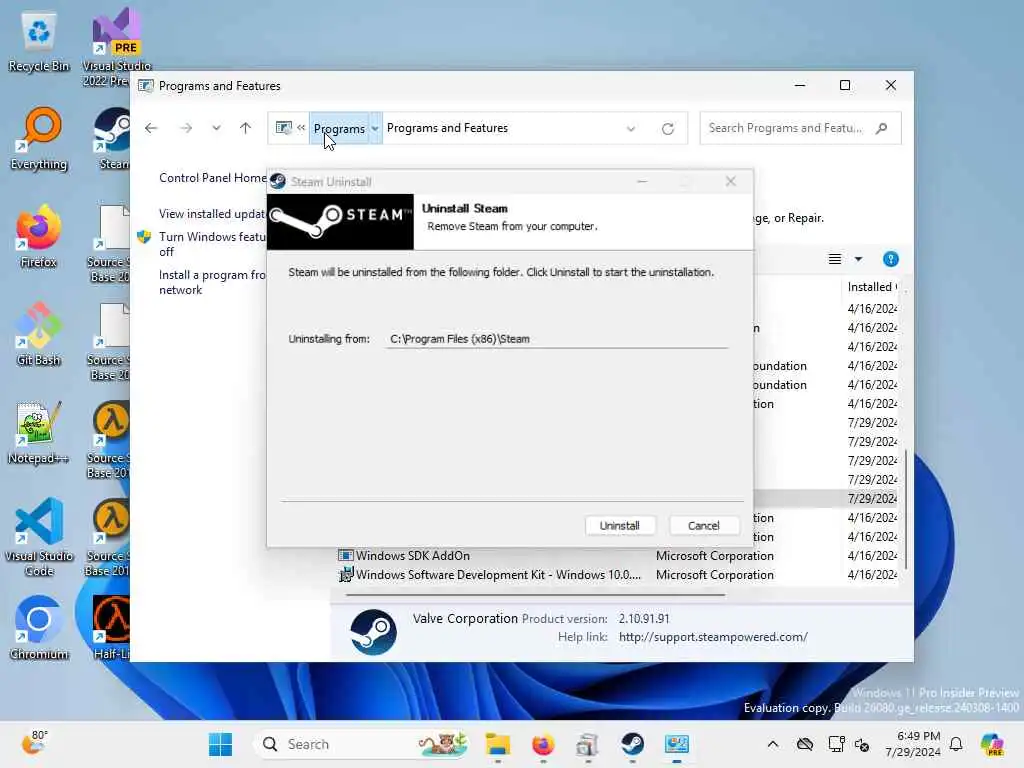Click the Programs breadcrumb
The height and width of the screenshot is (768, 1024).
[339, 129]
